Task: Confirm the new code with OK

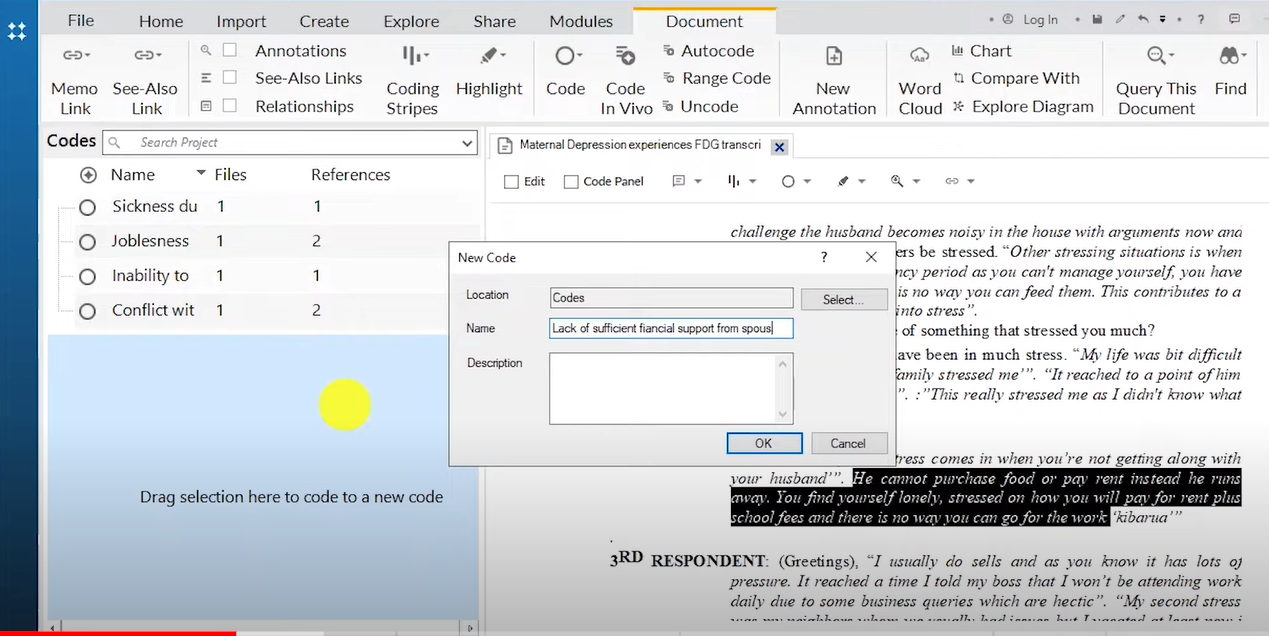Action: click(x=764, y=443)
